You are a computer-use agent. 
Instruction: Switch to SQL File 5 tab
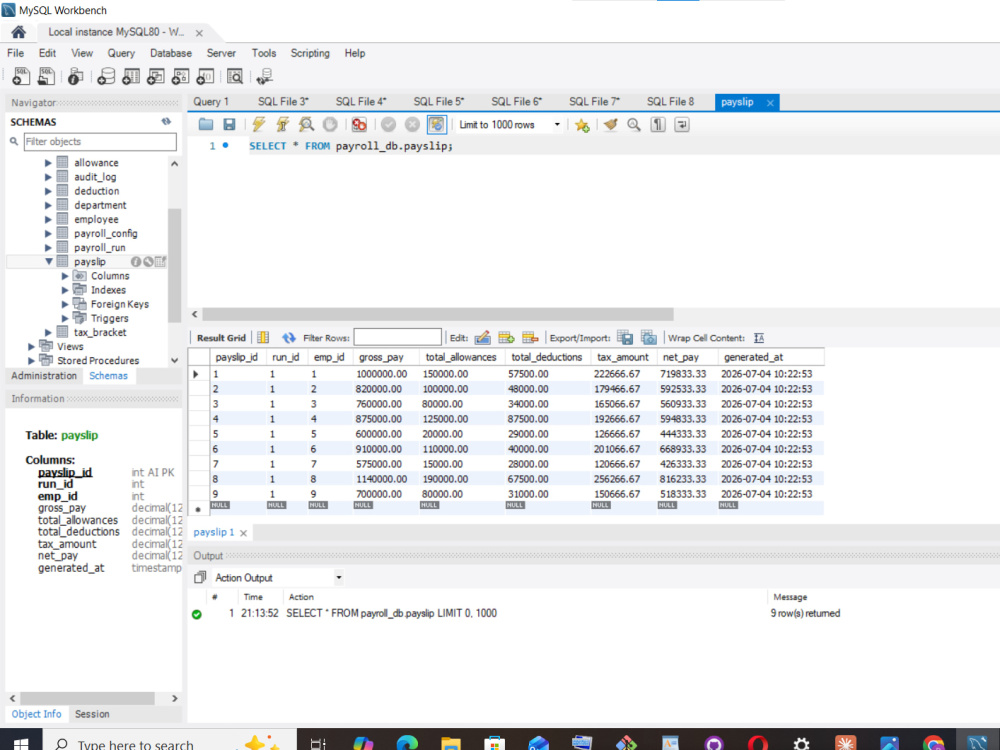point(439,101)
